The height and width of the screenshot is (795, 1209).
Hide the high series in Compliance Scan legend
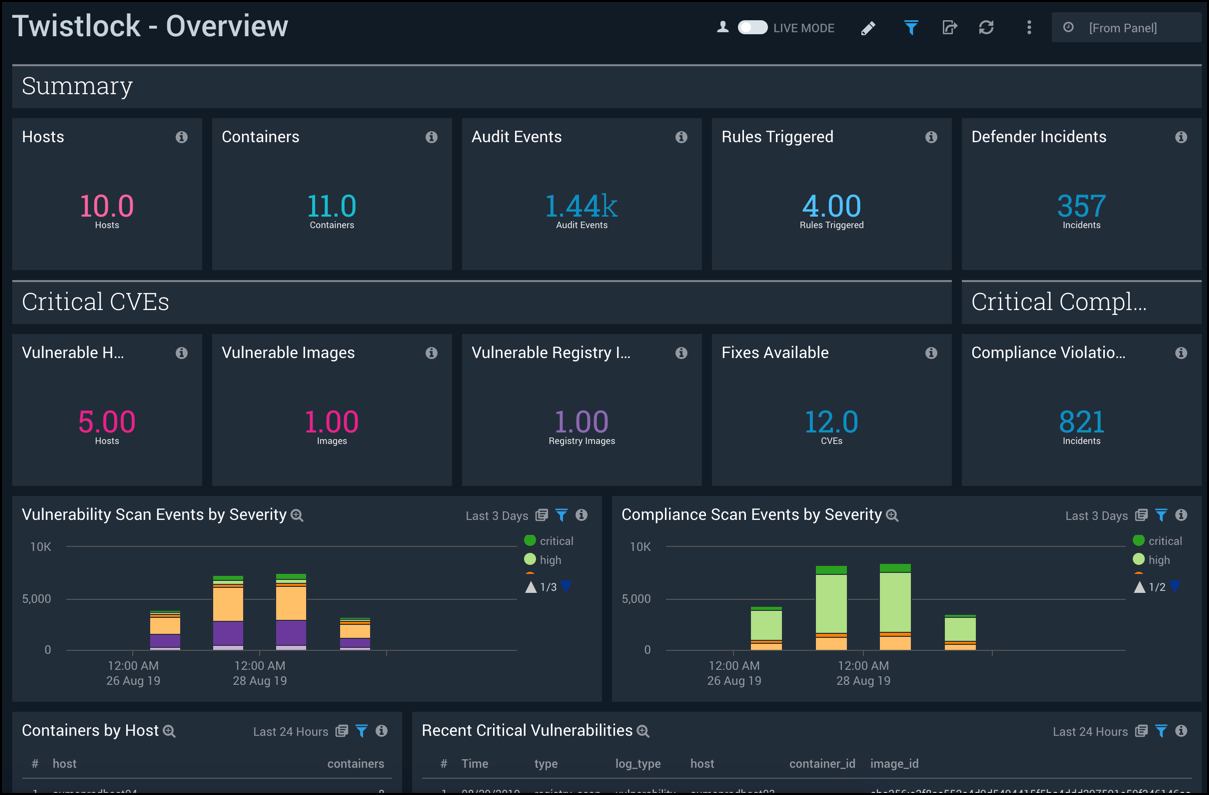click(1150, 560)
